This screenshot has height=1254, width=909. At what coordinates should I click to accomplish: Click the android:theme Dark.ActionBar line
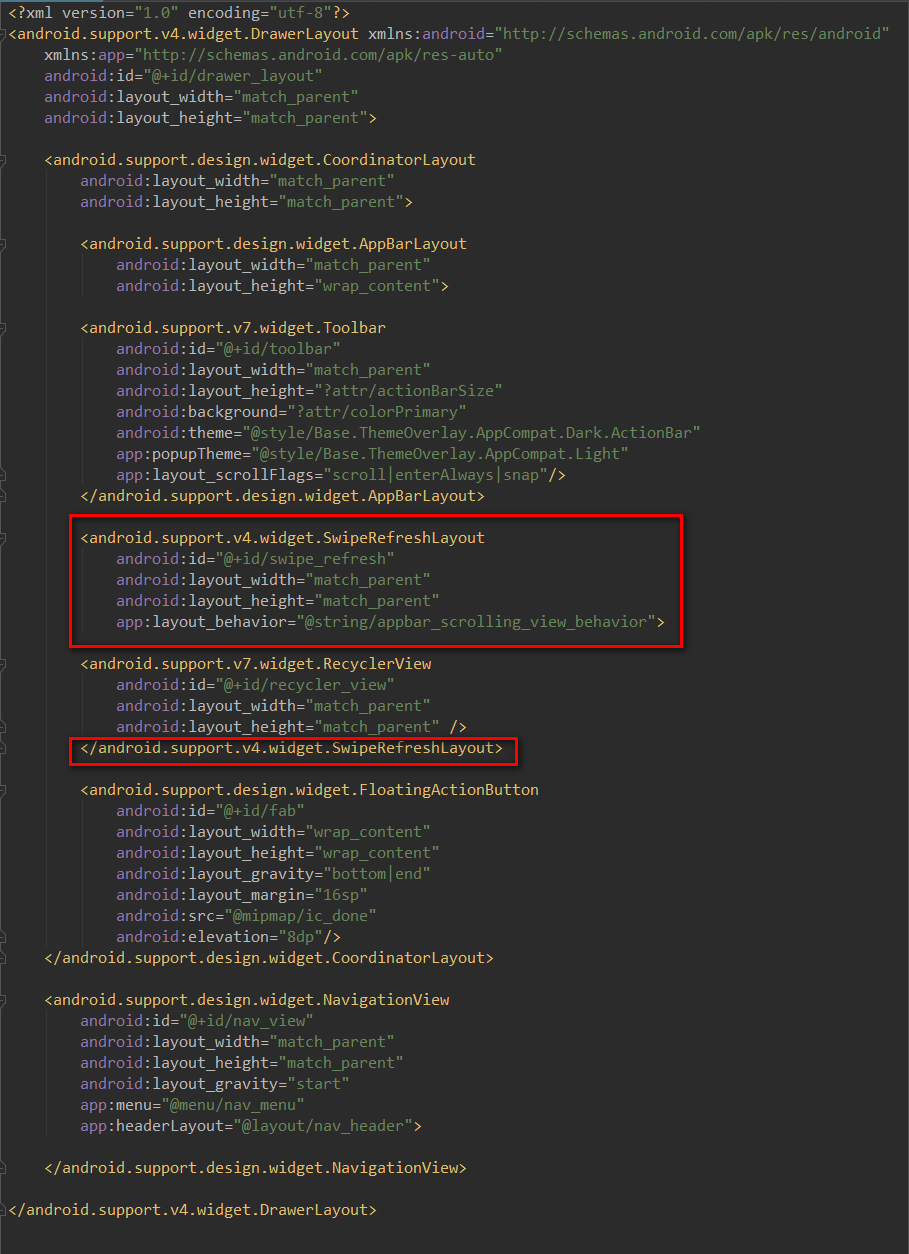pos(409,433)
